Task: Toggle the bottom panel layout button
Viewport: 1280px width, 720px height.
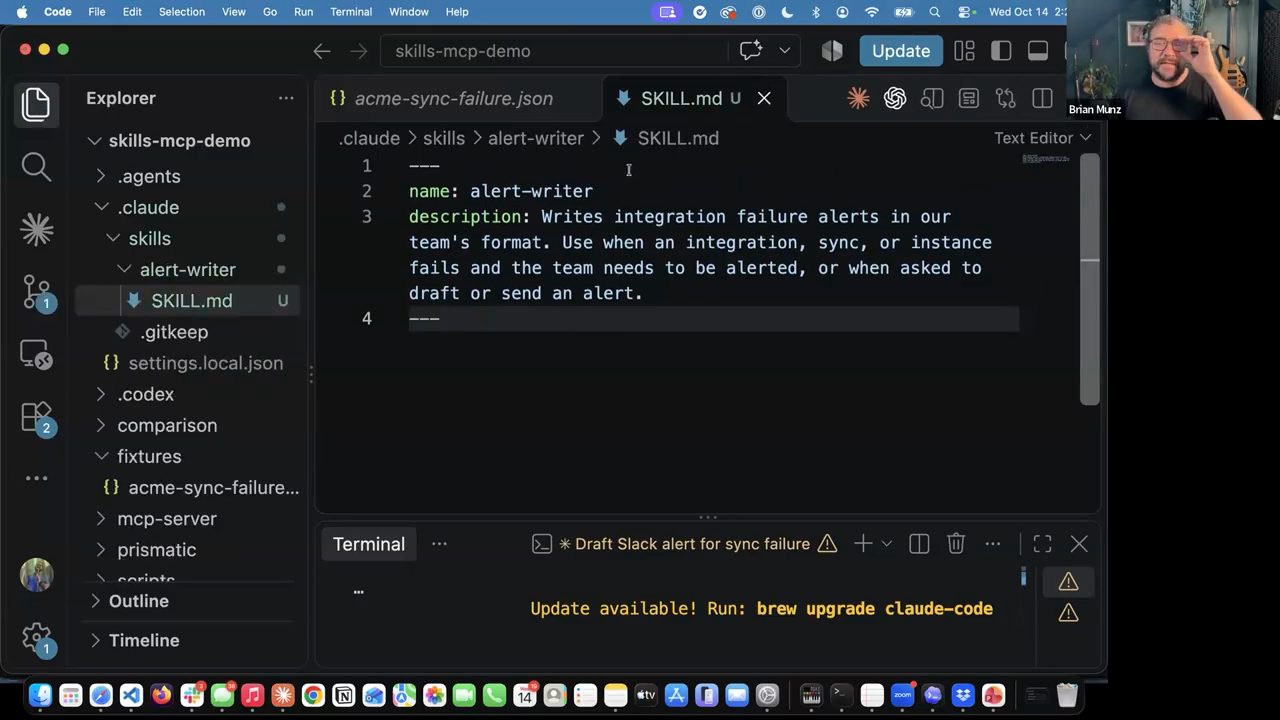Action: coord(1038,51)
